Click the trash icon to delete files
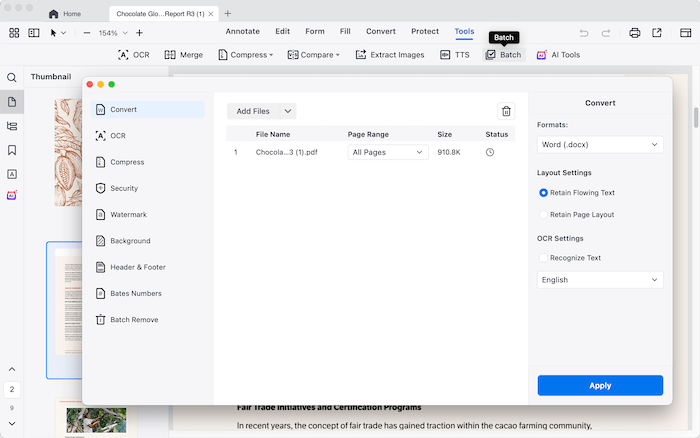The image size is (700, 438). tap(506, 111)
